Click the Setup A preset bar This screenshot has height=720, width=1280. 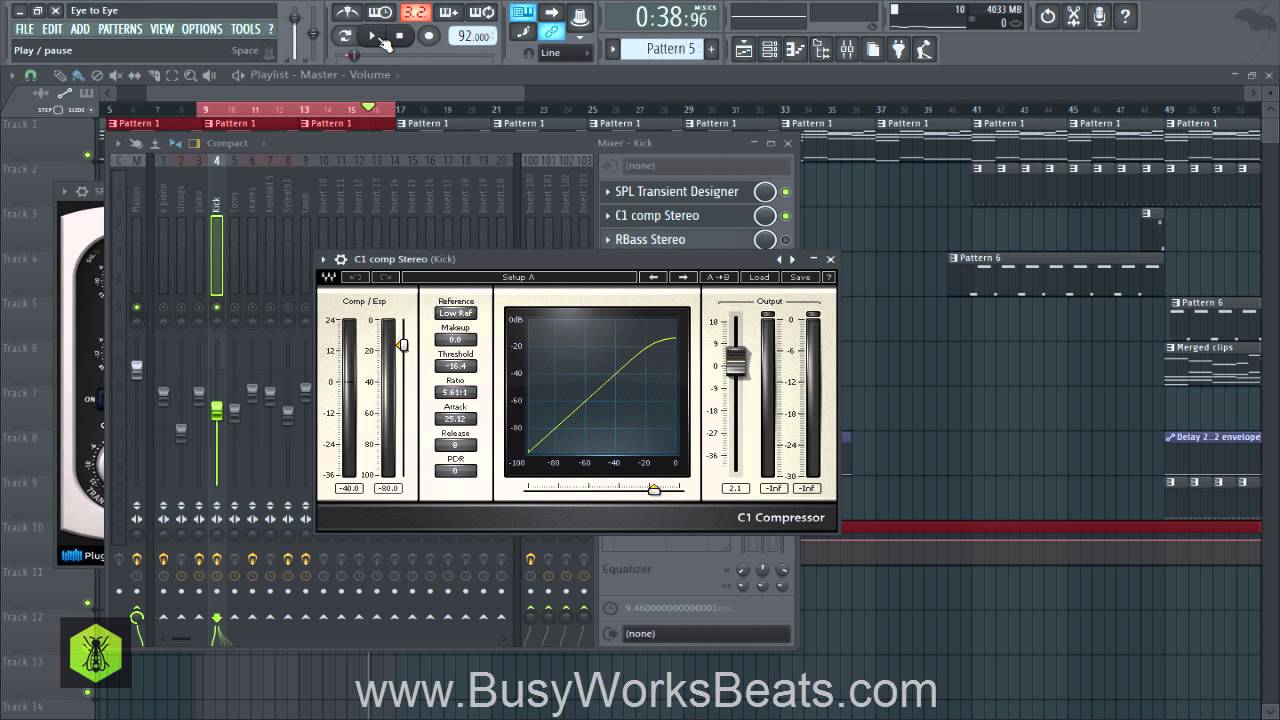click(519, 277)
